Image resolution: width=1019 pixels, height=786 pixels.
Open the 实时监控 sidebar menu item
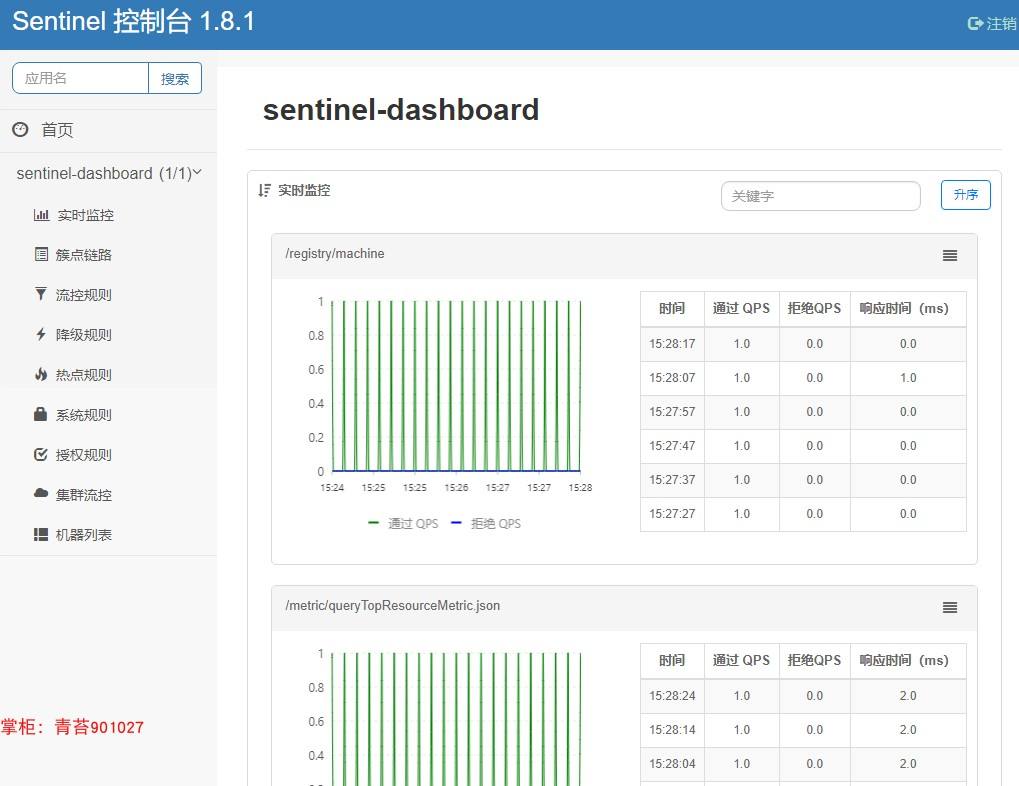click(x=85, y=215)
